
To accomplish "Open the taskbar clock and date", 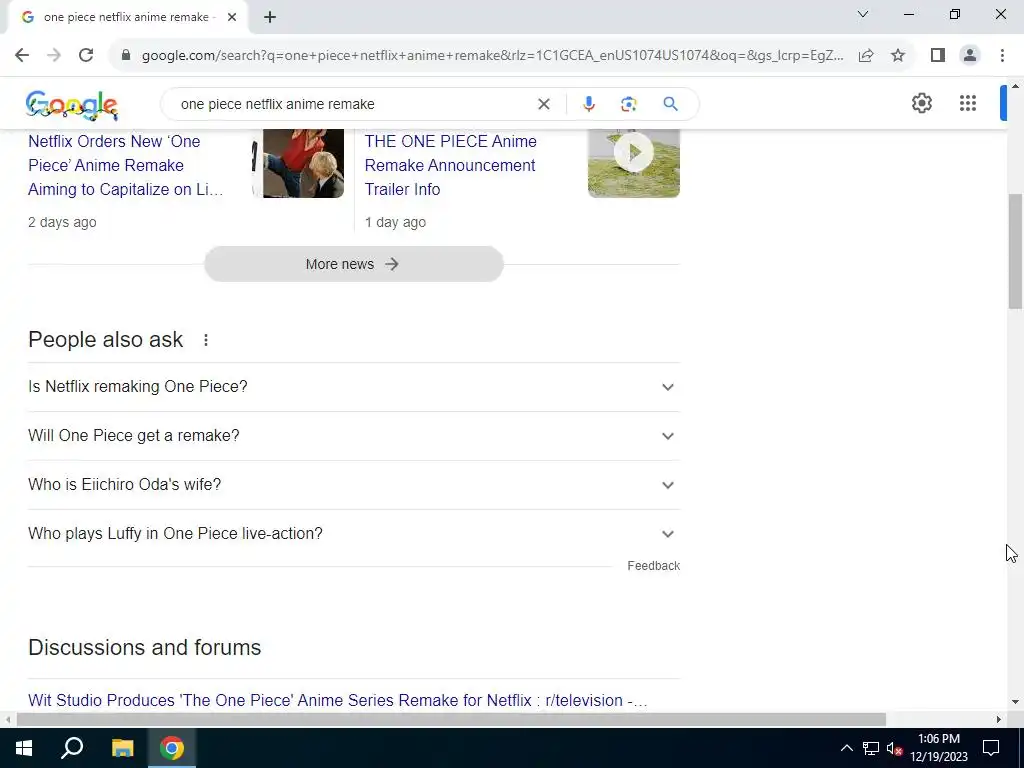I will click(938, 748).
